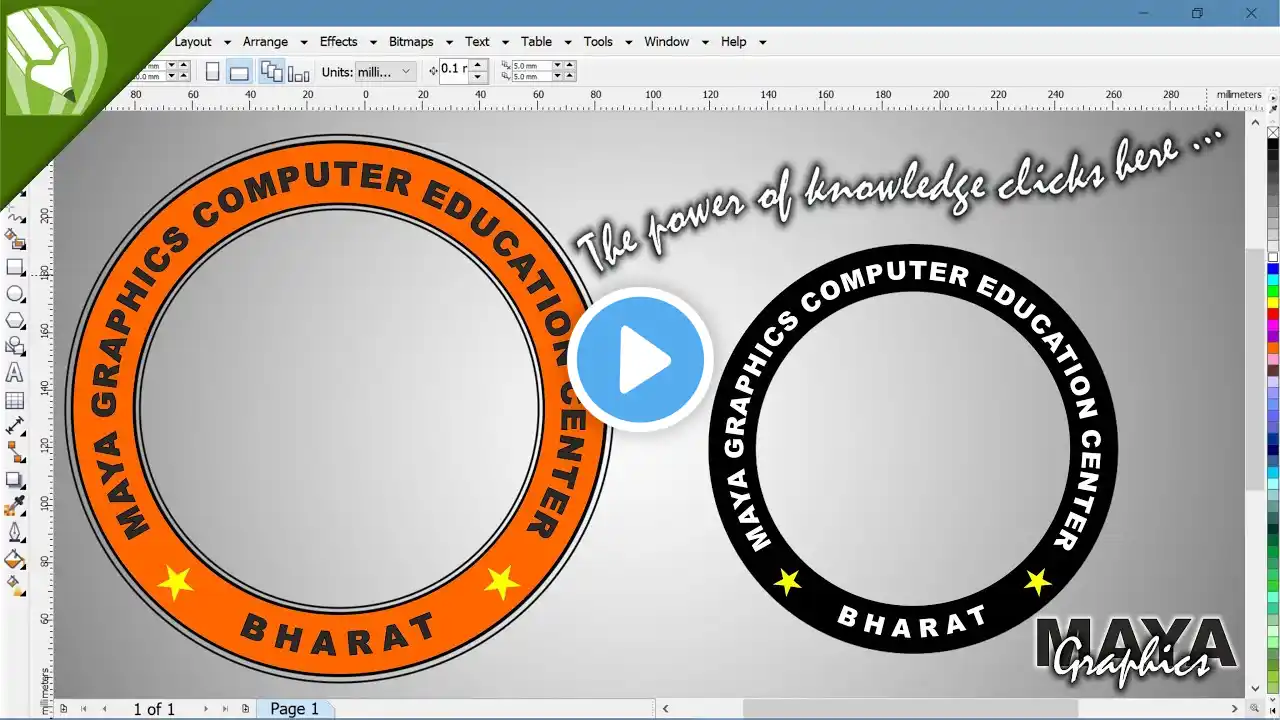Go to last page arrow
The width and height of the screenshot is (1280, 720).
[x=226, y=709]
